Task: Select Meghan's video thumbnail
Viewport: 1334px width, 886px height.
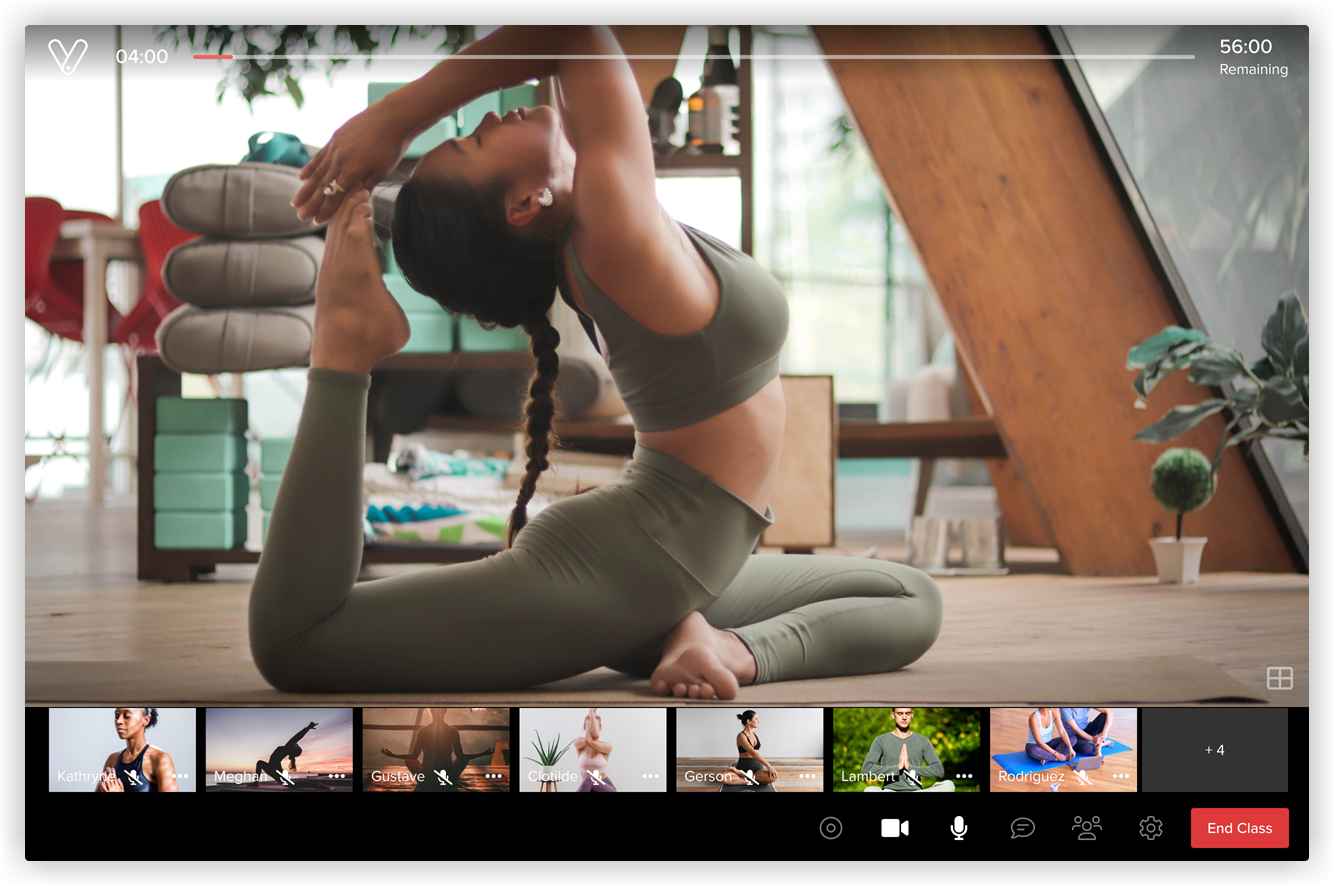Action: 279,750
